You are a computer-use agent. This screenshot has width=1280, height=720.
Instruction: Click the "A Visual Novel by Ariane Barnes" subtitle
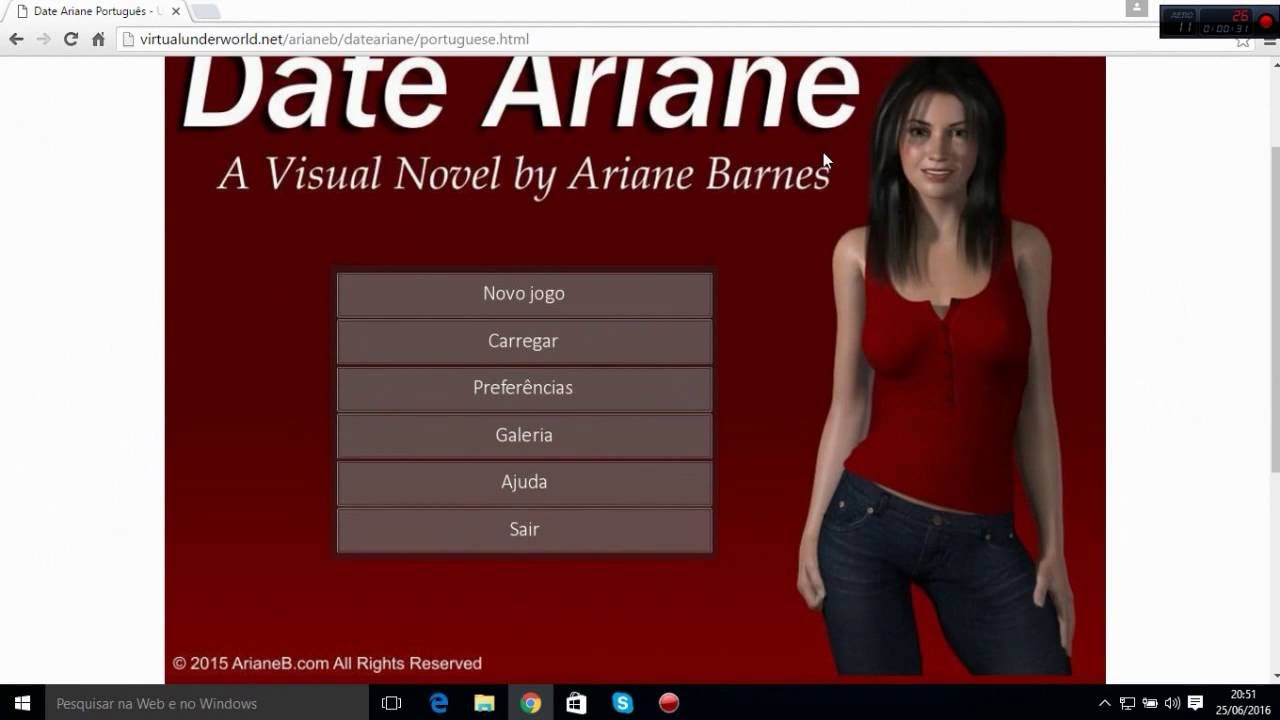click(524, 174)
